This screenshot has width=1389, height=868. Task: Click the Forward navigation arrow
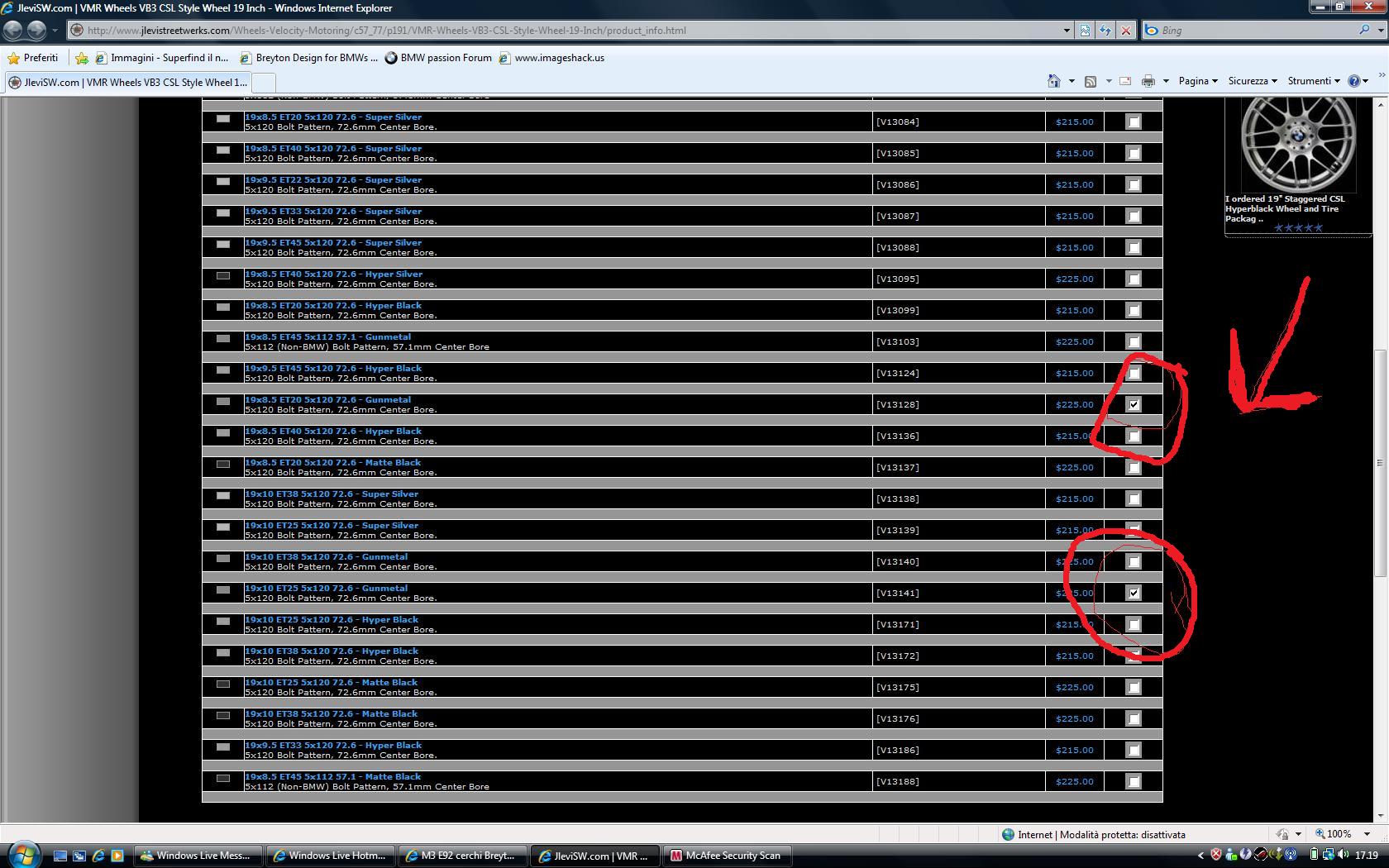pos(36,31)
